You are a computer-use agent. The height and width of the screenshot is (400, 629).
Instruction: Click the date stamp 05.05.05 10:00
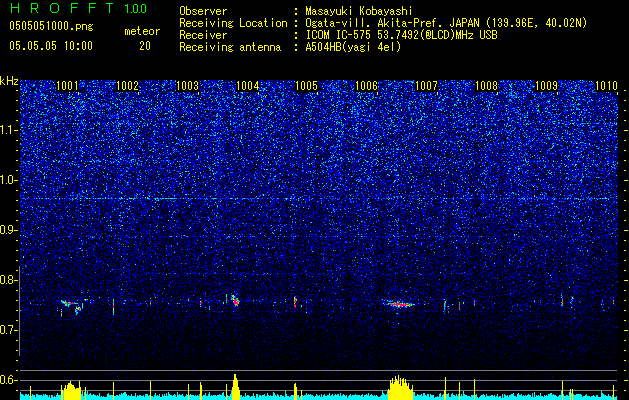point(51,46)
